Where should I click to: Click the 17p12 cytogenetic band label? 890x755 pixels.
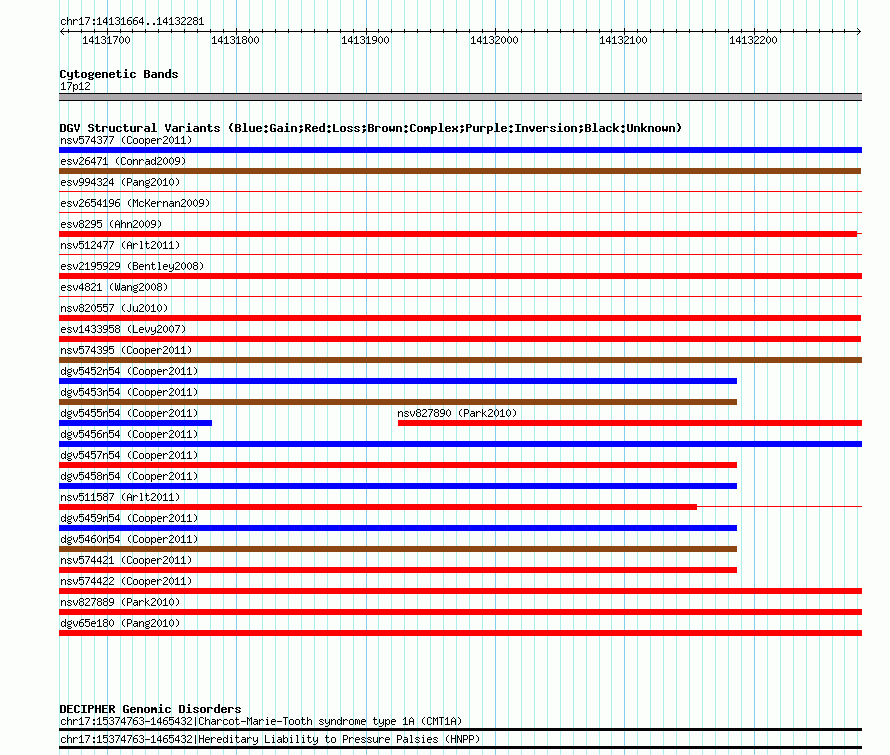tap(75, 86)
